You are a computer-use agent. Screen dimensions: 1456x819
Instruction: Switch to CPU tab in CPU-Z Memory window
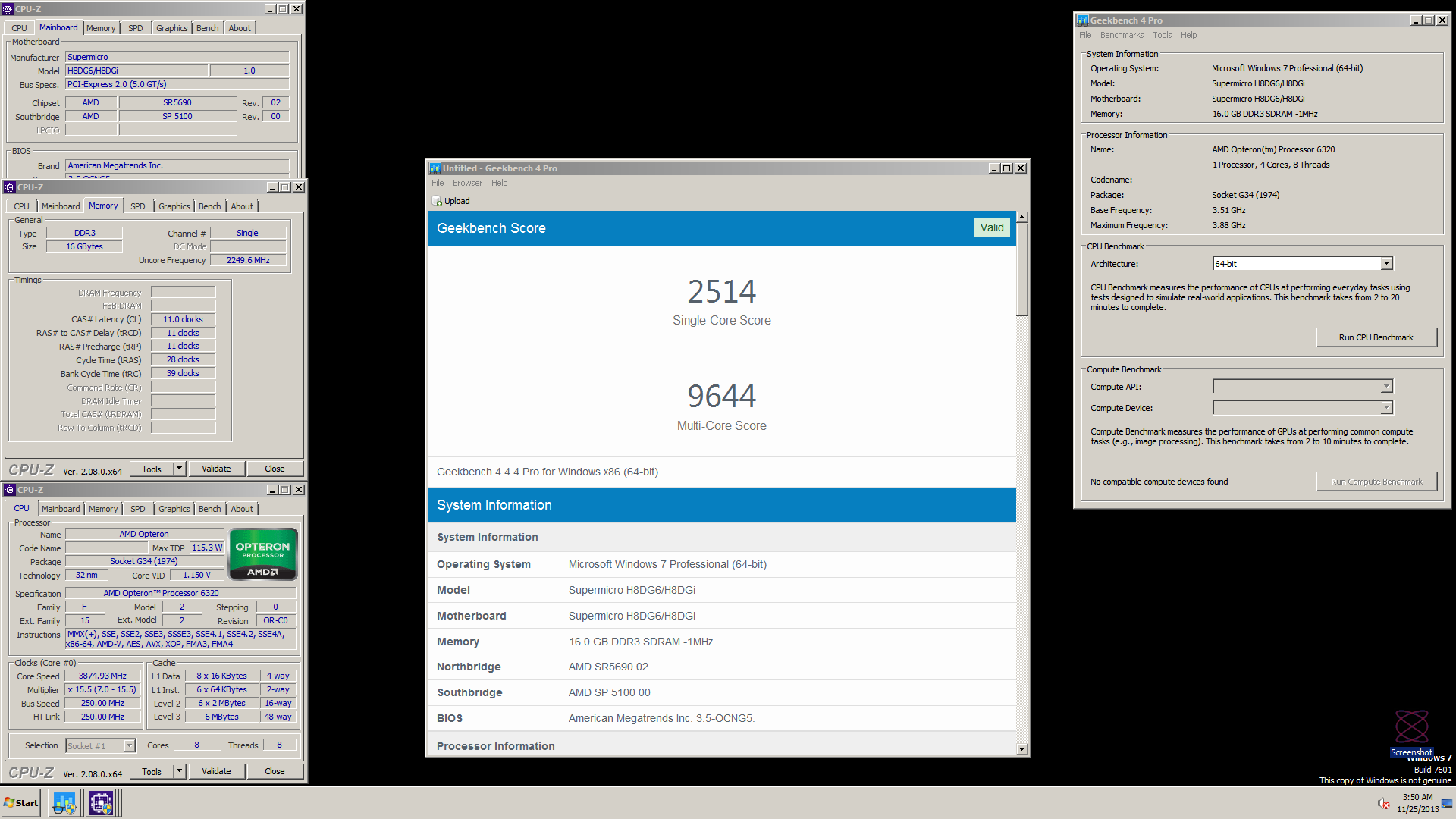coord(21,206)
